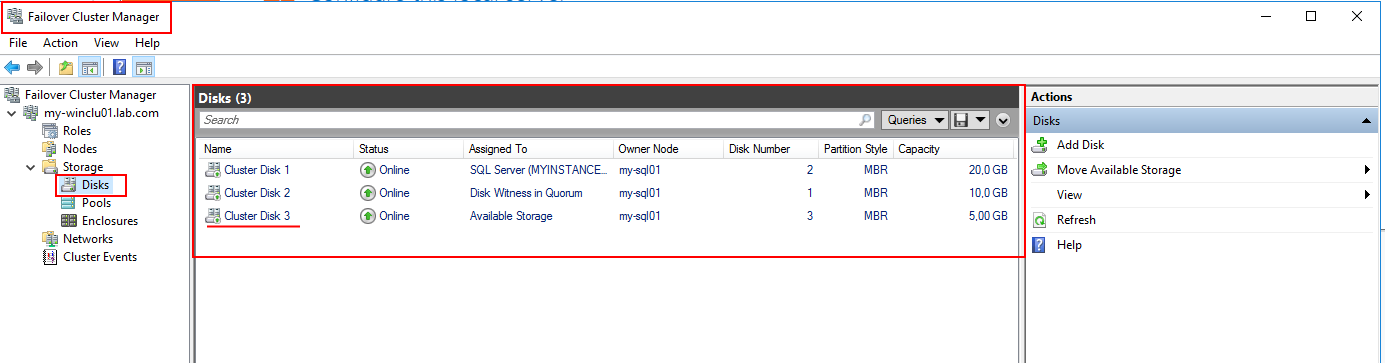Click the green Refresh icon in Actions

(x=1040, y=220)
